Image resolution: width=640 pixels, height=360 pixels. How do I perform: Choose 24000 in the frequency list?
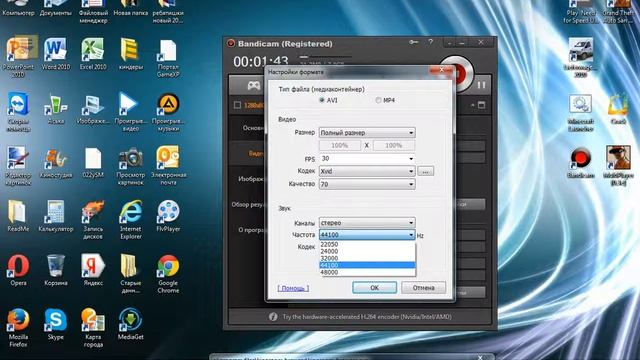(x=367, y=251)
